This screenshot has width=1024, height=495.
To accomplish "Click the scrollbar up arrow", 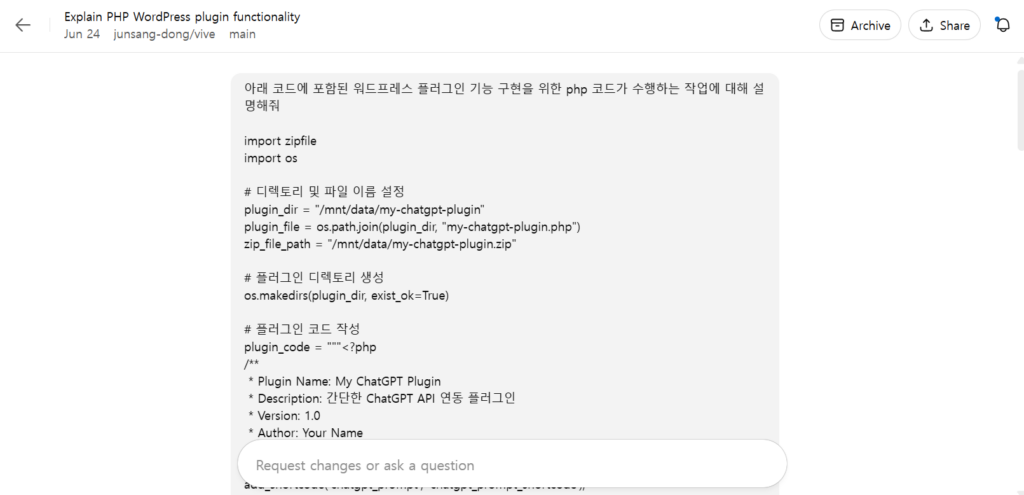I will click(x=1019, y=60).
